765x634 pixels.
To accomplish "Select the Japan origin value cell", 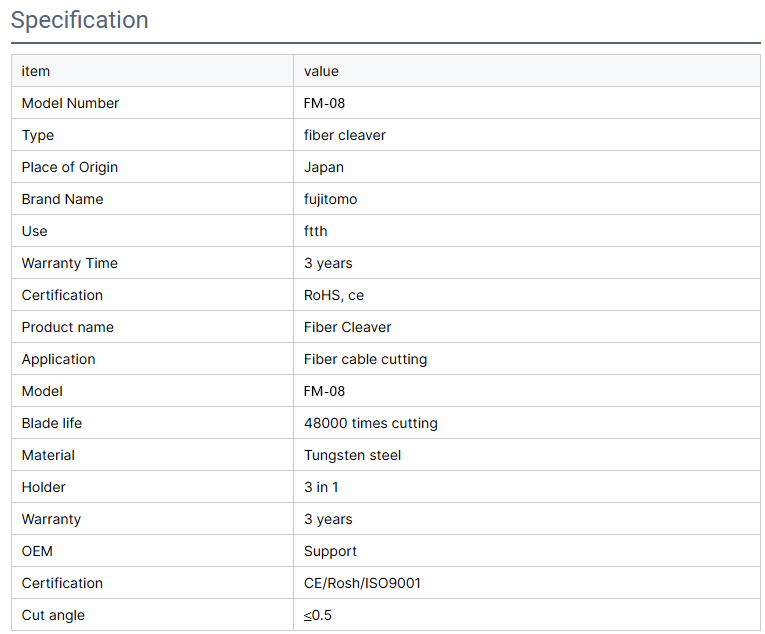I will pos(324,167).
